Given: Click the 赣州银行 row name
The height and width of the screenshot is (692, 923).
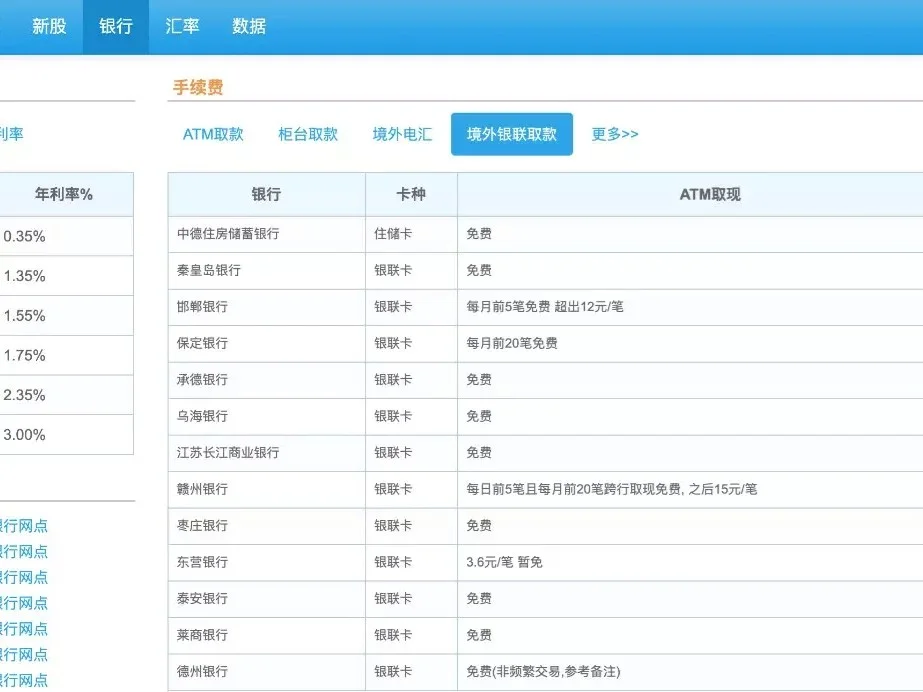Looking at the screenshot, I should pos(202,489).
